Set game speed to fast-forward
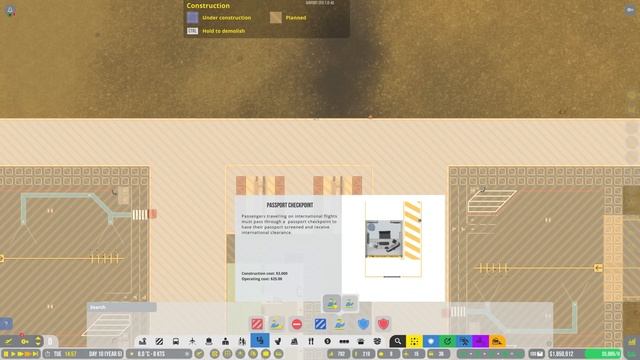This screenshot has height=360, width=640. [20, 354]
